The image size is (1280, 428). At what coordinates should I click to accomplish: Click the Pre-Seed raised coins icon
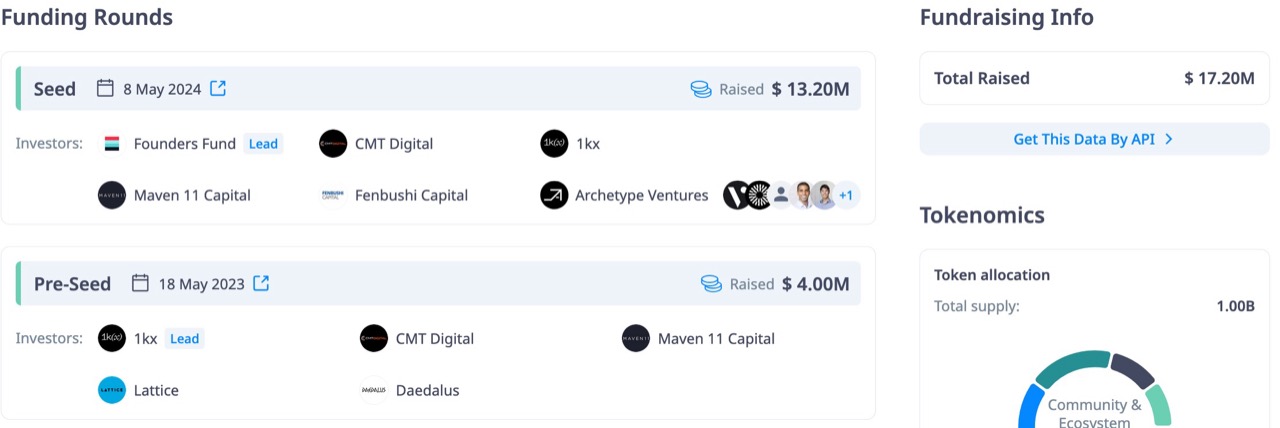(711, 284)
